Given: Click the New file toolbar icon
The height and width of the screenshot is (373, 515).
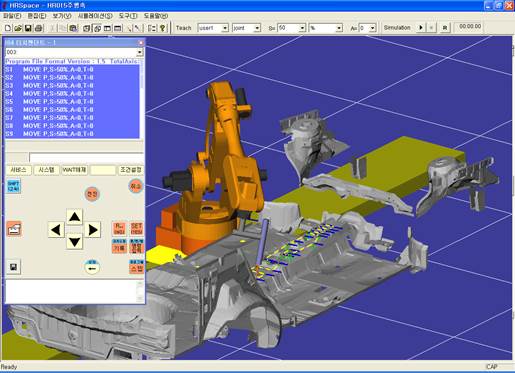Looking at the screenshot, I should pyautogui.click(x=8, y=28).
